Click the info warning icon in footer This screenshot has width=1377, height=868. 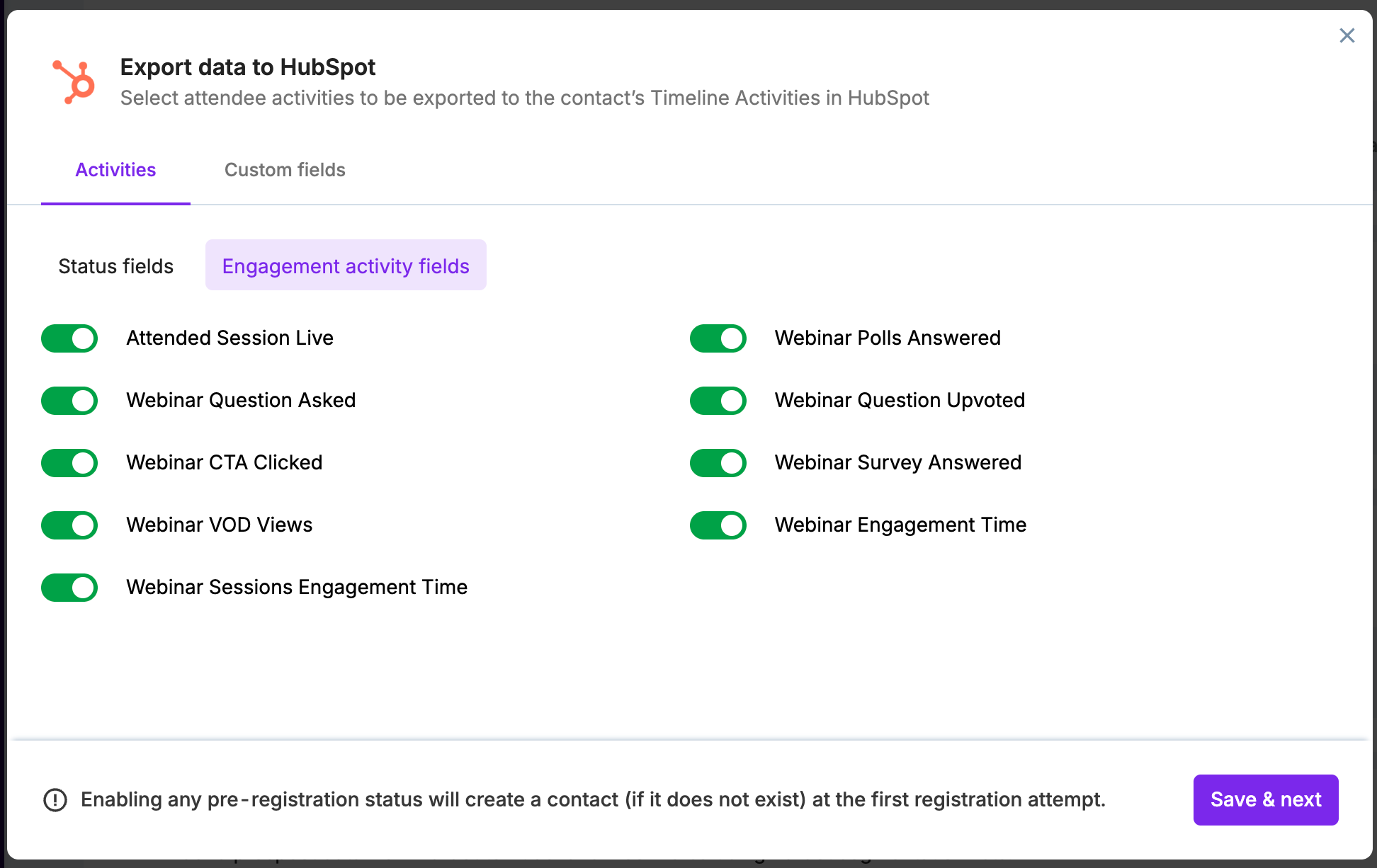pyautogui.click(x=55, y=800)
